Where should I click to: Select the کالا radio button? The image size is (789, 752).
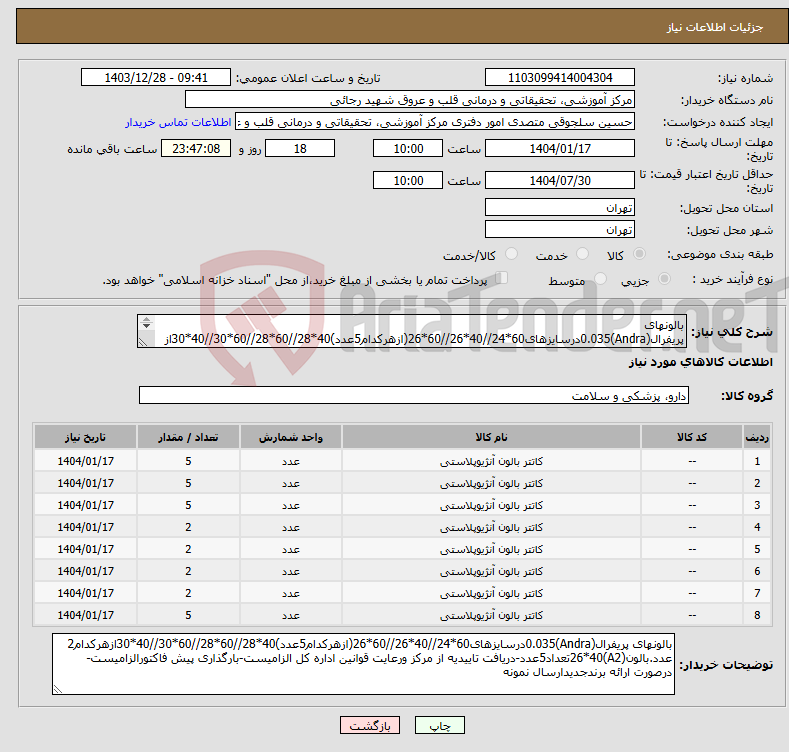640,256
